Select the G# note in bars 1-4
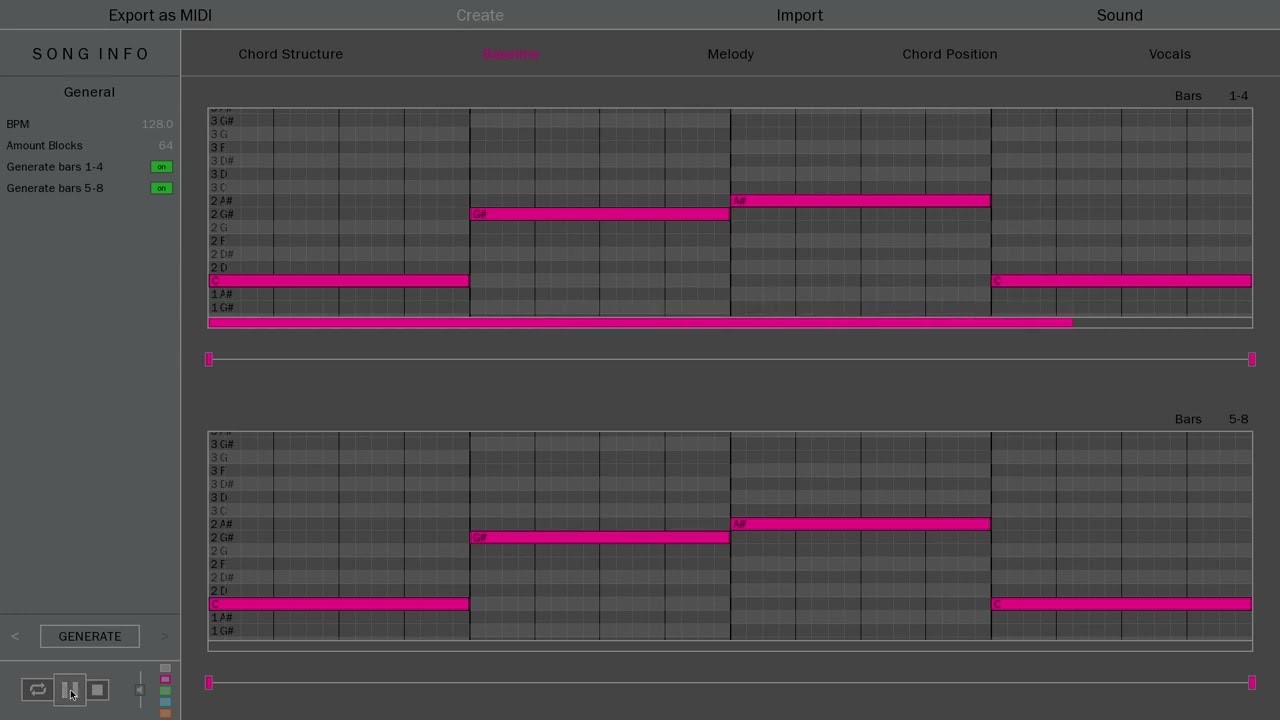The height and width of the screenshot is (720, 1280). click(600, 214)
